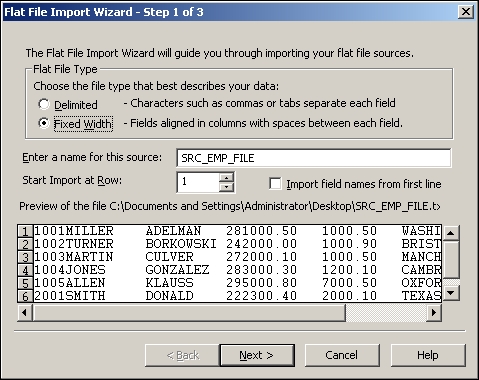Click the Flat File Type group label

[x=65, y=69]
